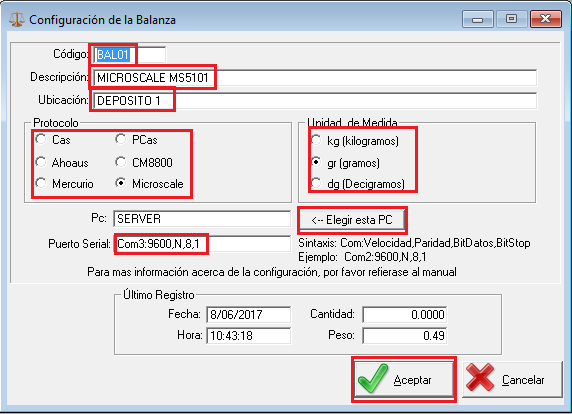
Task: Click the red X Cancelar icon
Action: [480, 379]
